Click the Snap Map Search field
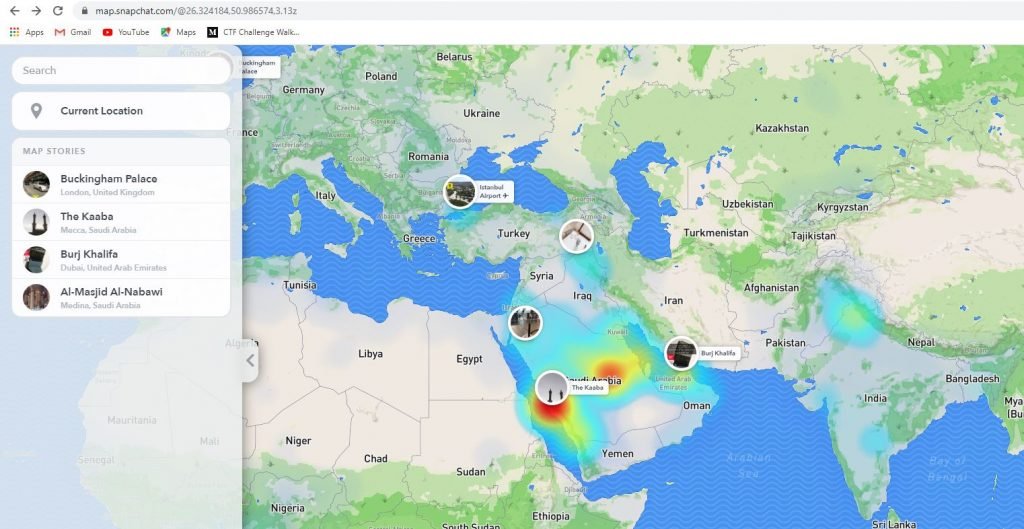 121,71
